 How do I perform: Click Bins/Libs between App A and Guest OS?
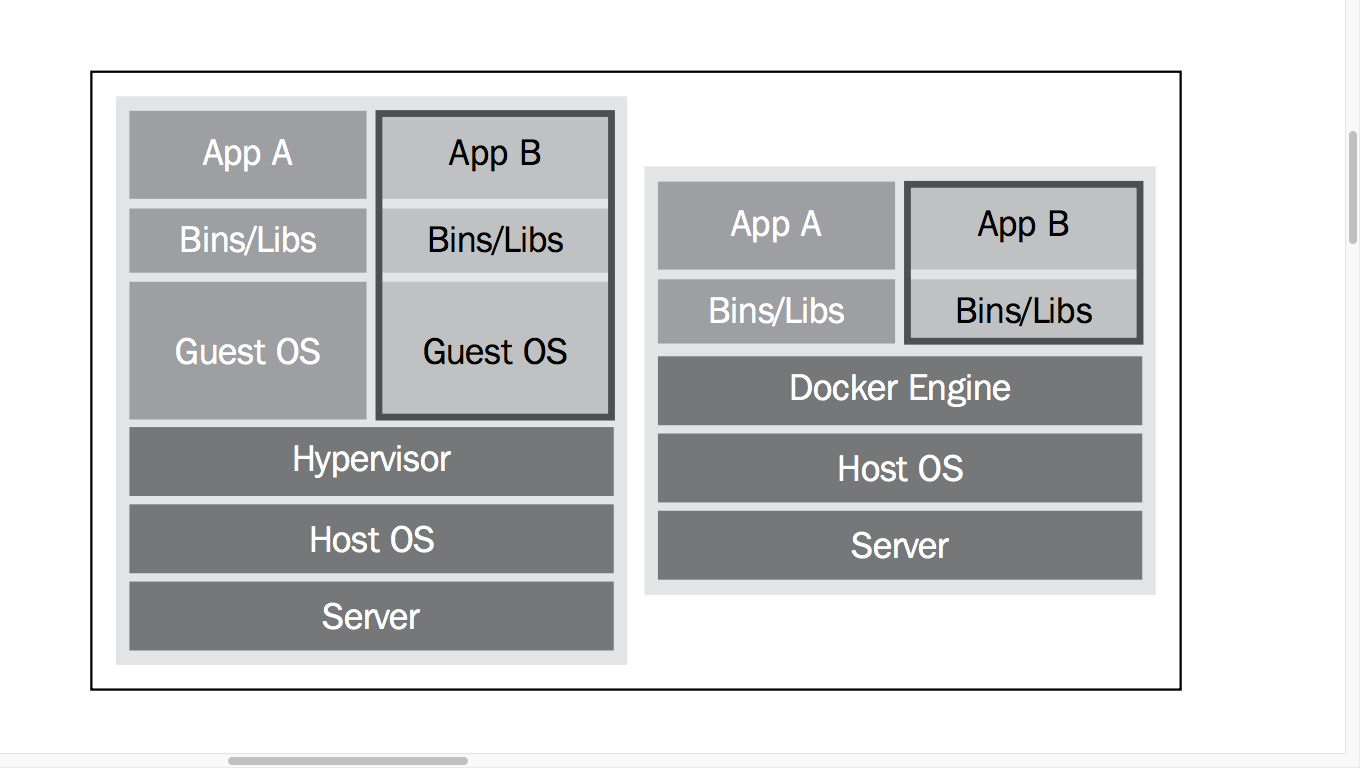pyautogui.click(x=247, y=240)
